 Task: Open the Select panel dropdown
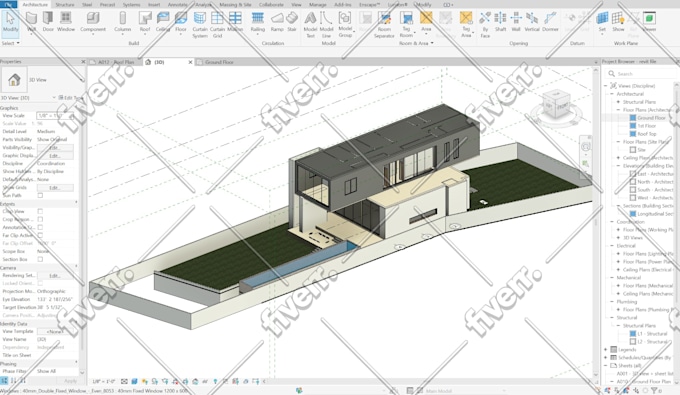10,43
